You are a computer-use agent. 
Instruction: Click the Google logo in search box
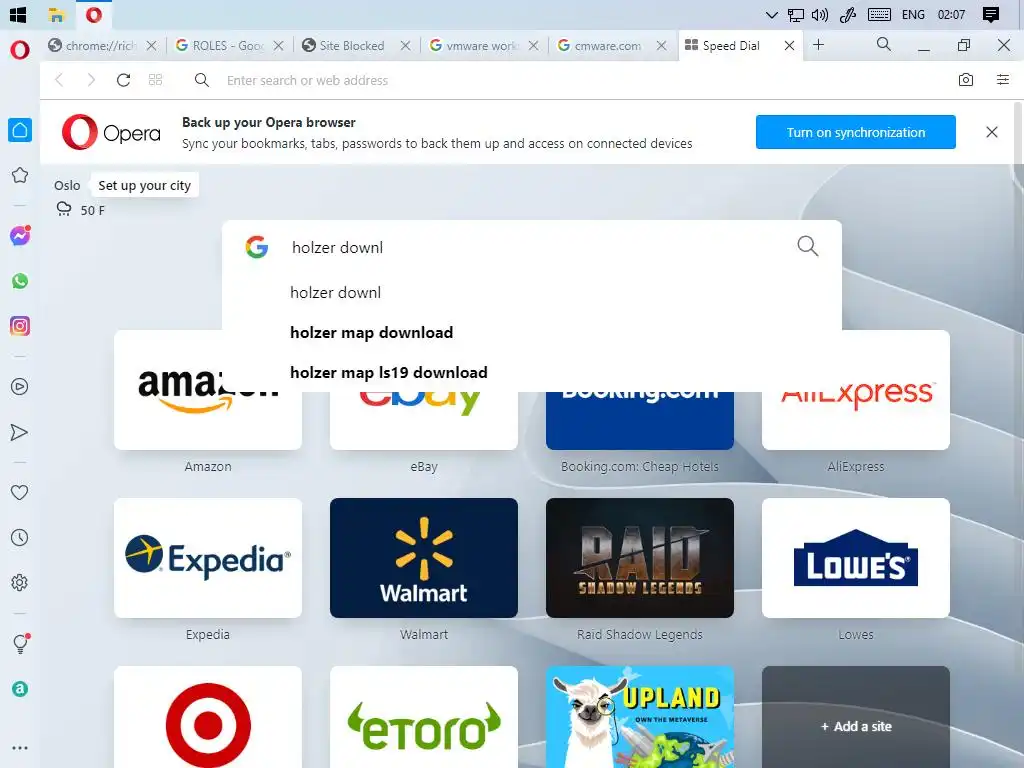point(257,247)
